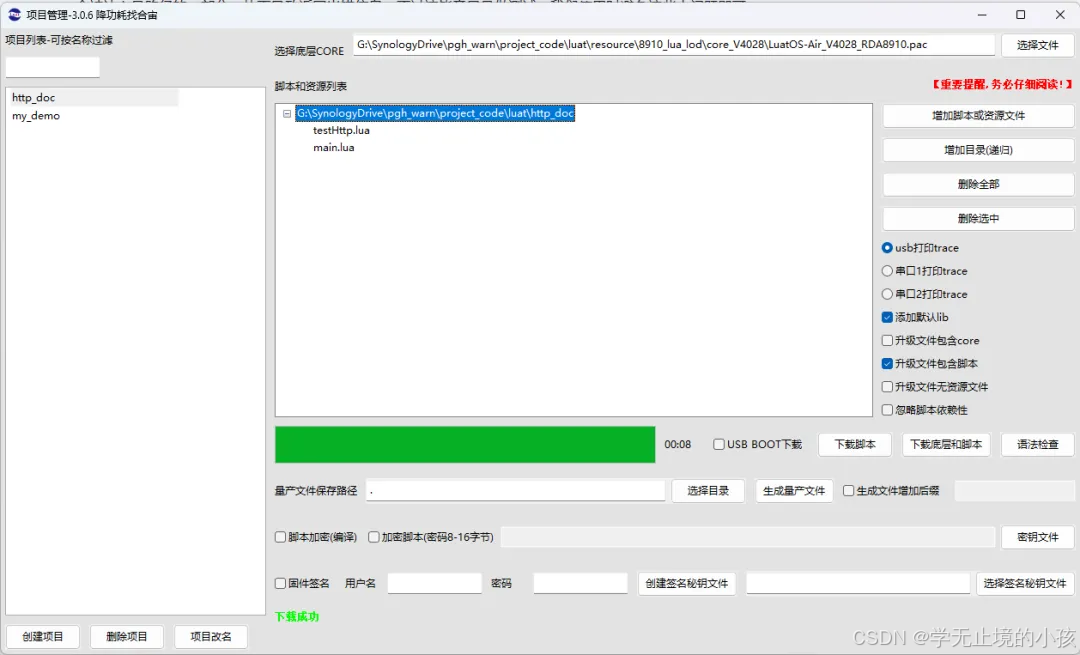Screen dimensions: 1080x655
Task: Open the red 重要提醒 notice link
Action: 1001,85
